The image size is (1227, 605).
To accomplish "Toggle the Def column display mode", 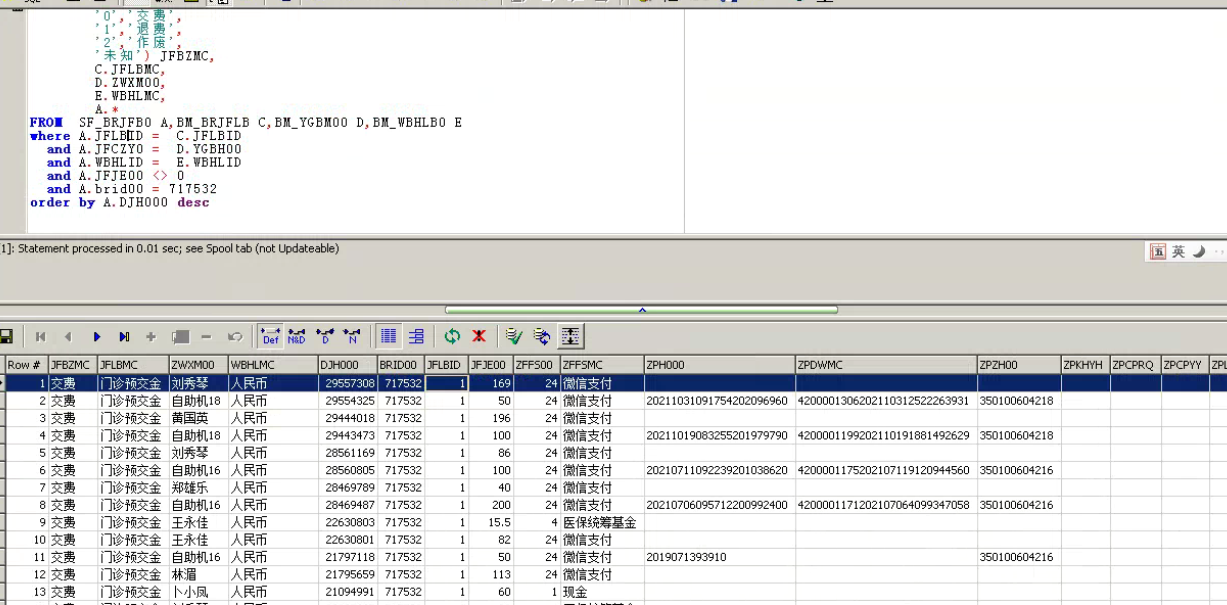I will click(x=270, y=337).
